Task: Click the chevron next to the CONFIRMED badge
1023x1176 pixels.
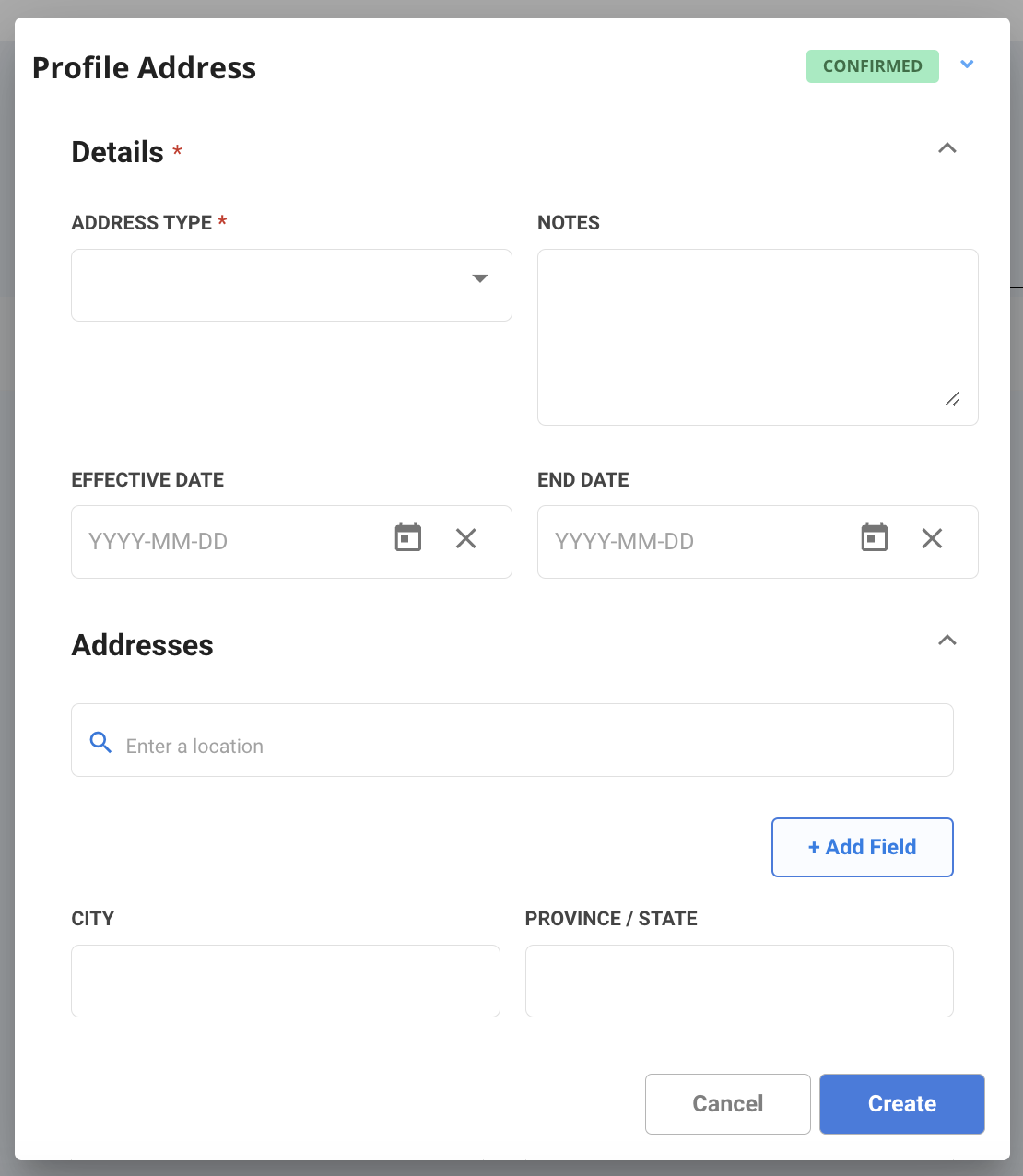Action: click(967, 65)
